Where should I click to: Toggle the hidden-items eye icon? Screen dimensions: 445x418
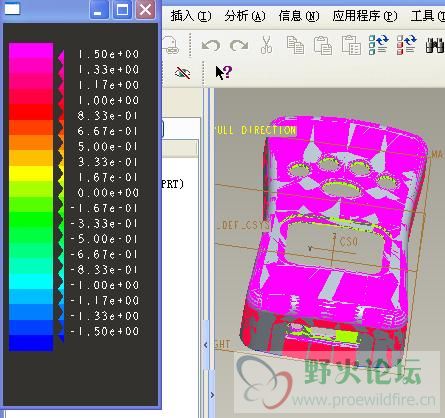(x=182, y=73)
